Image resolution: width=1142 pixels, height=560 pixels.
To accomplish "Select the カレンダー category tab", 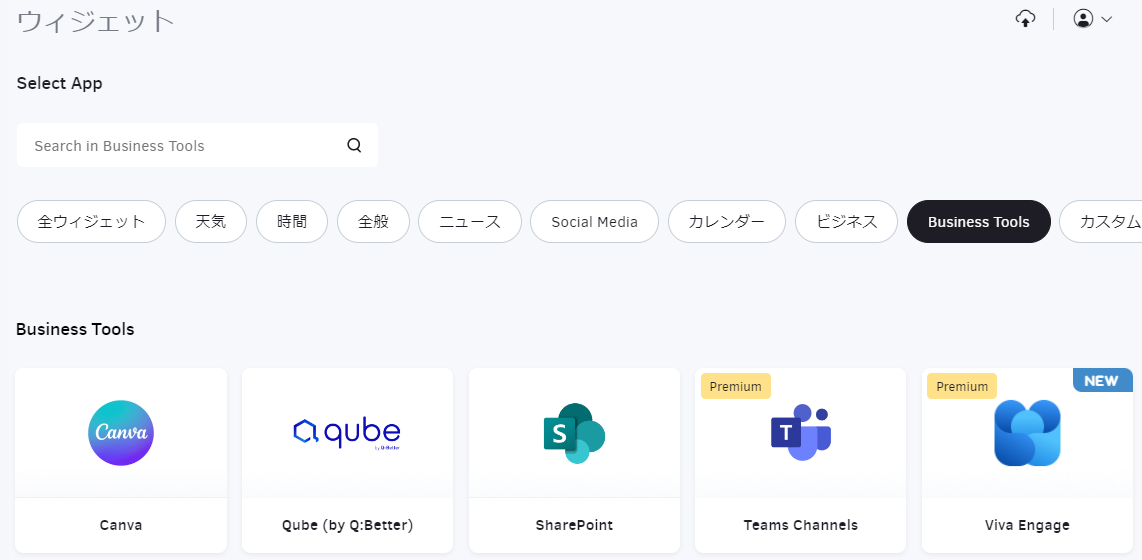I will [727, 221].
